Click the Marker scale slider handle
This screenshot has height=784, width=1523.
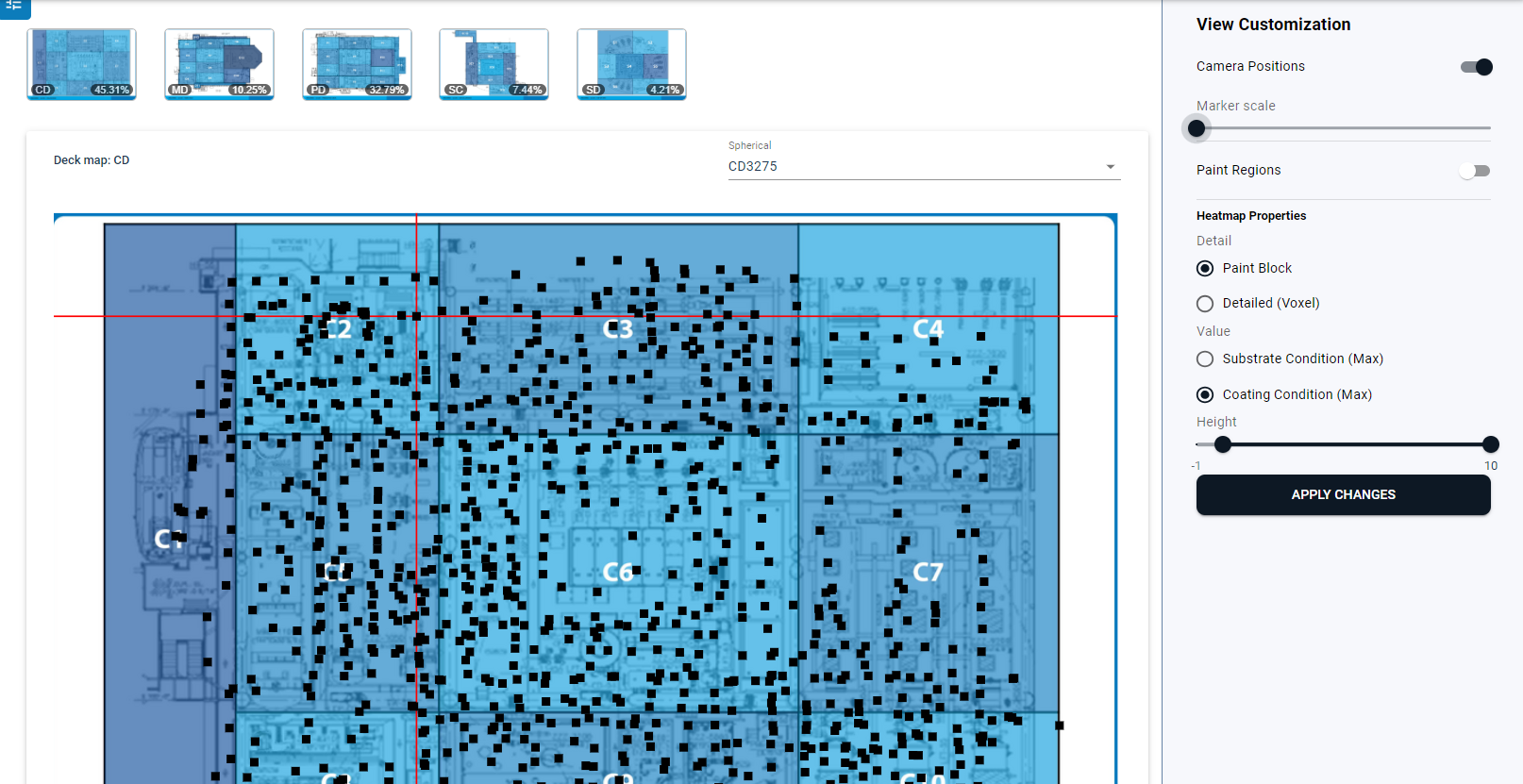pyautogui.click(x=1197, y=128)
